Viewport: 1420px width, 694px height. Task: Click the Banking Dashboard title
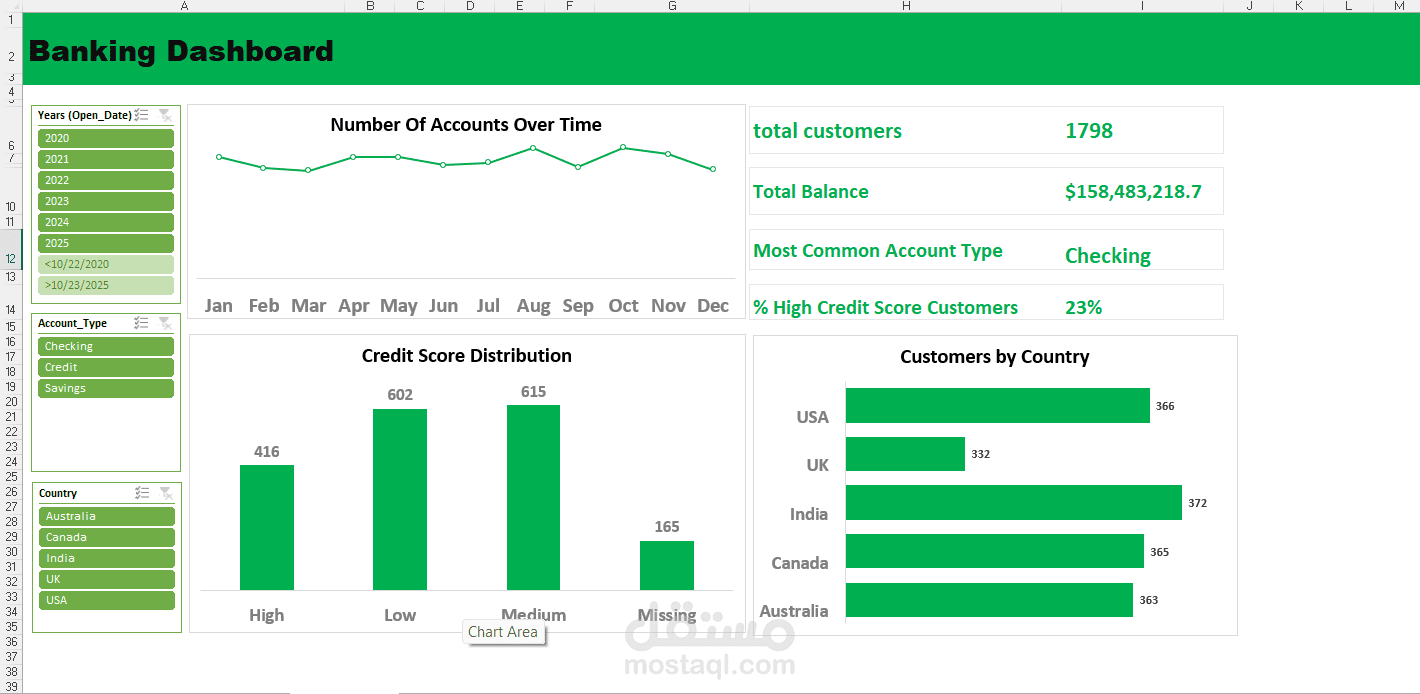(181, 51)
